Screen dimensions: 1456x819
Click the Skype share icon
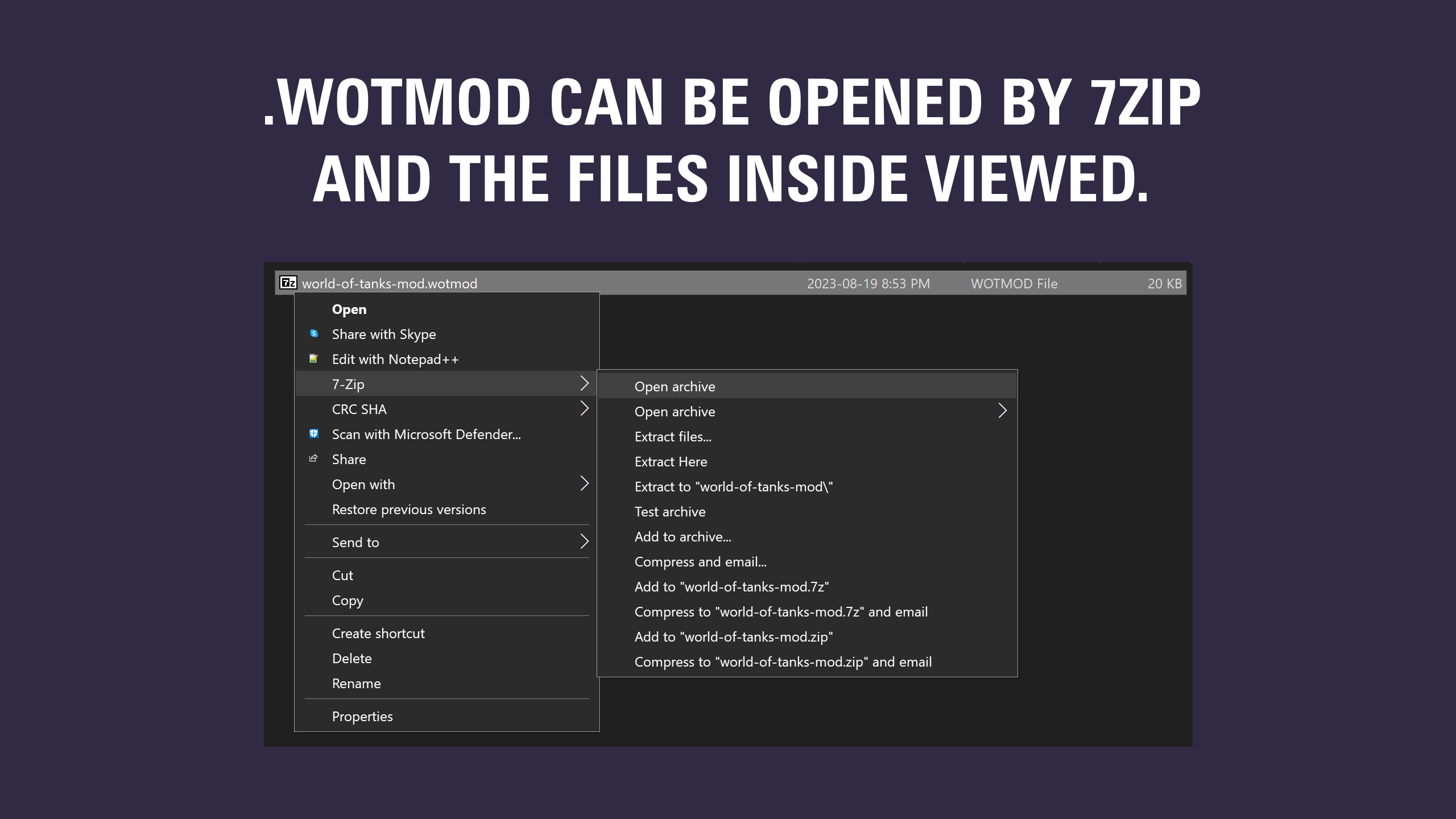point(314,333)
